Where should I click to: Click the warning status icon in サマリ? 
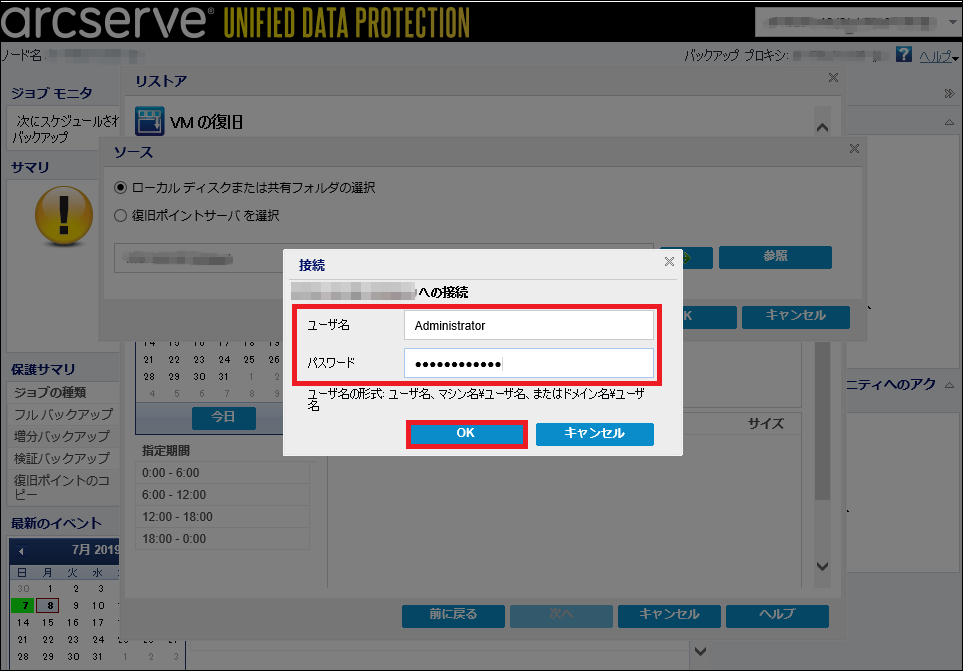click(64, 215)
